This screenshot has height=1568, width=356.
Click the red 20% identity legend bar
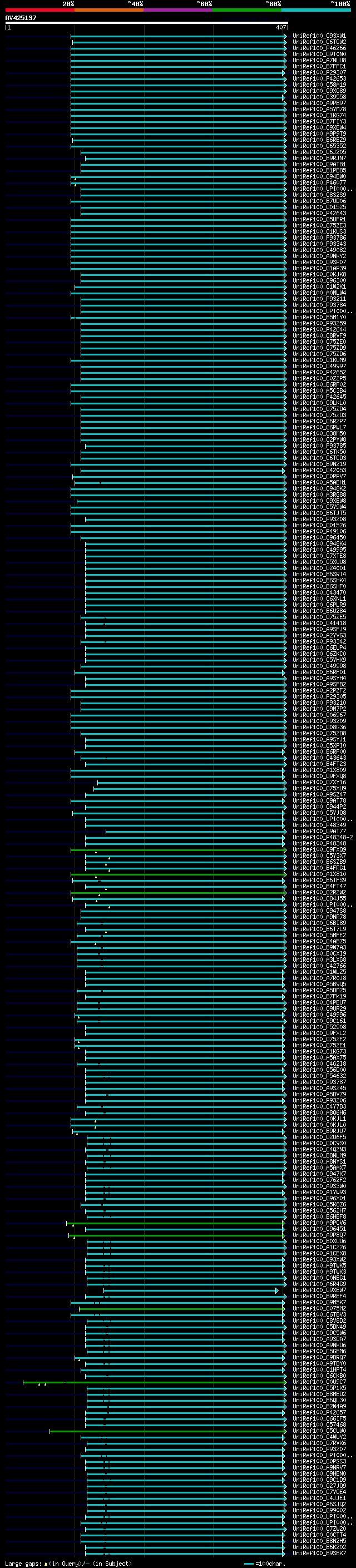(x=39, y=10)
